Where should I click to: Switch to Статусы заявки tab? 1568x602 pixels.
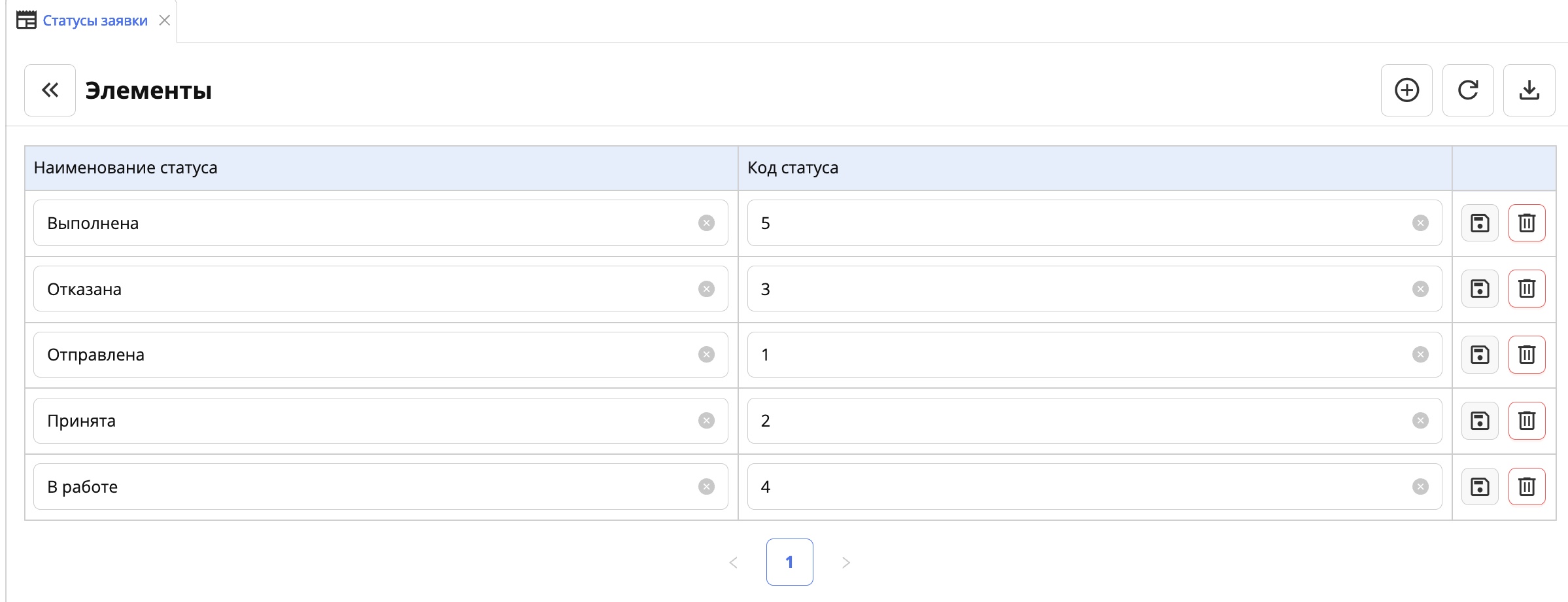(x=95, y=21)
